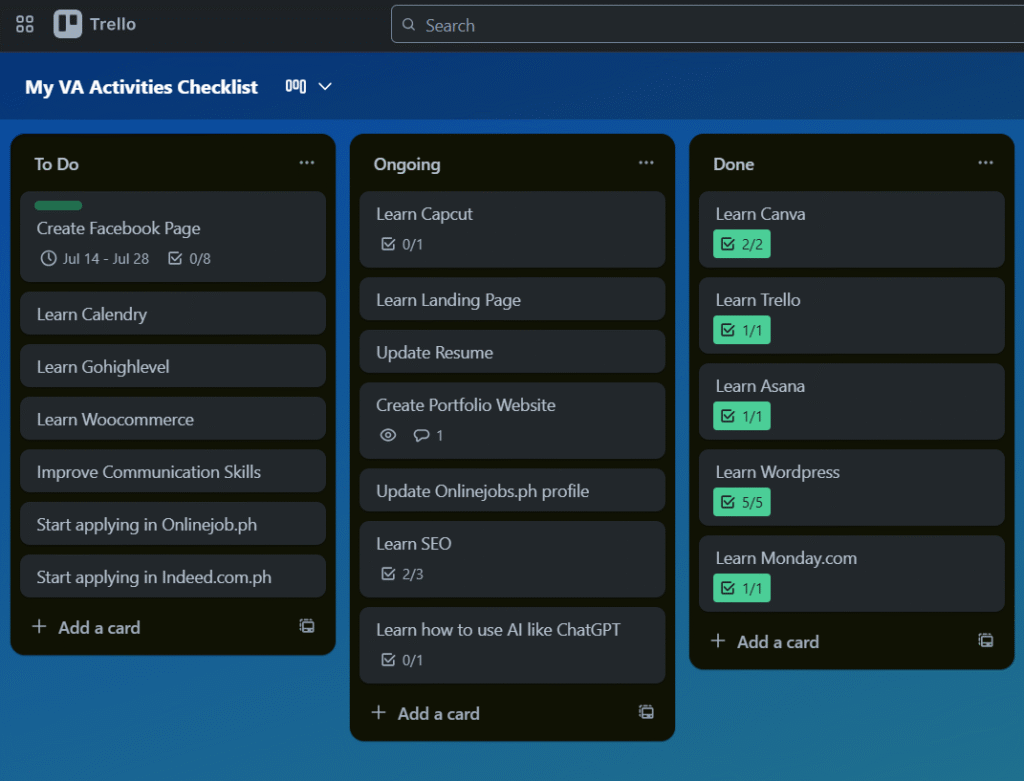Open the Learn Gohighlevel card
This screenshot has height=781, width=1024.
tap(173, 366)
